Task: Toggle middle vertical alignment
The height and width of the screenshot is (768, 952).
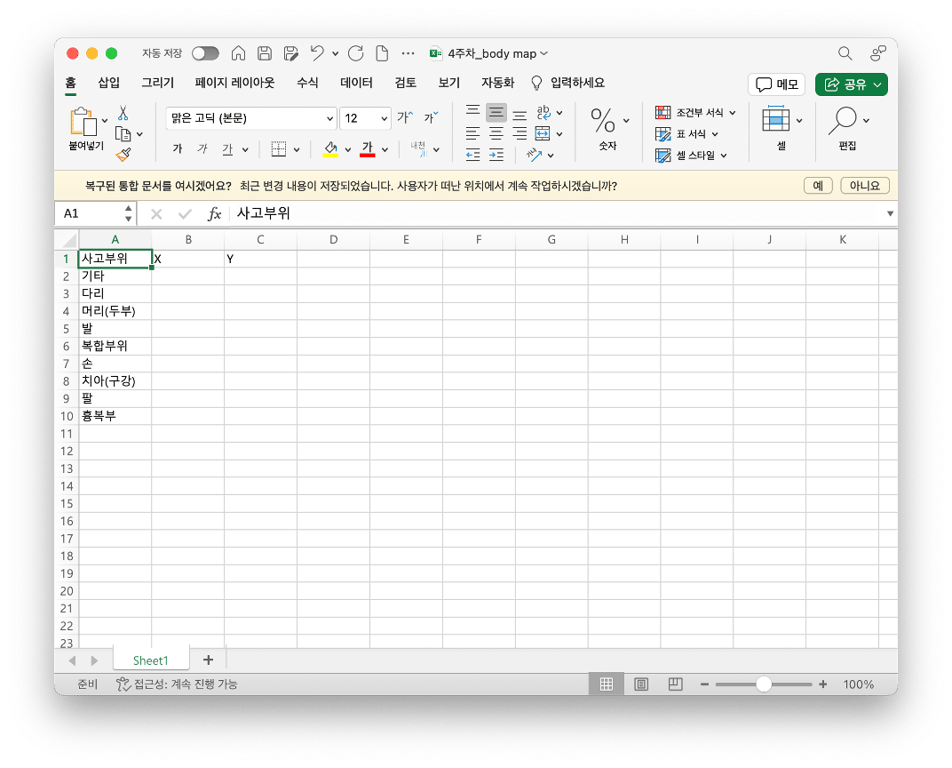Action: [496, 112]
